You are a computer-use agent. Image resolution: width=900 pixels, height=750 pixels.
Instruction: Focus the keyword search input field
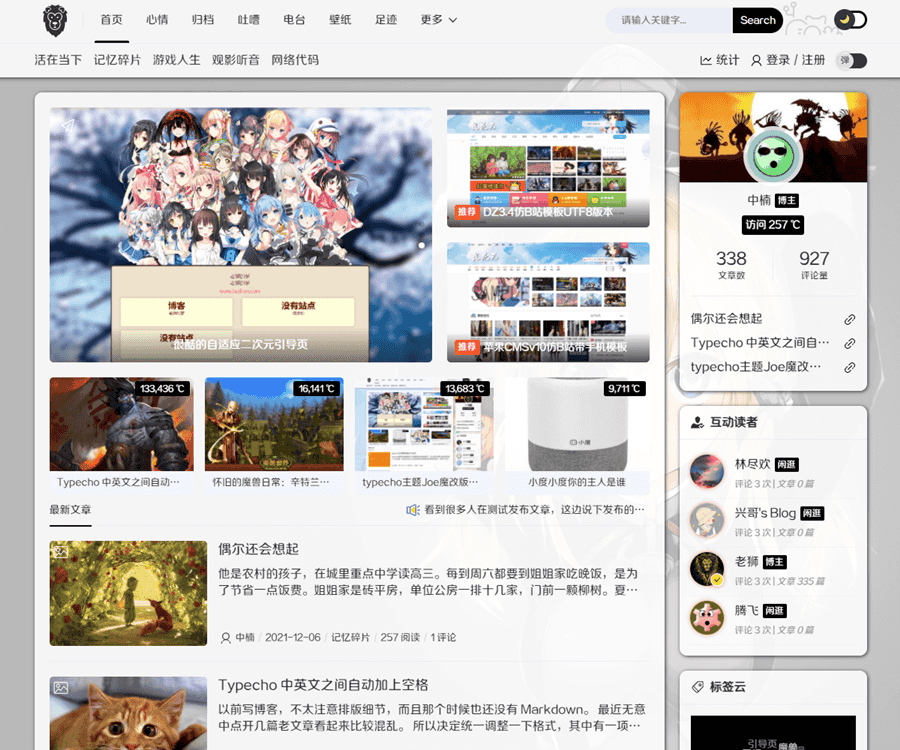tap(669, 20)
